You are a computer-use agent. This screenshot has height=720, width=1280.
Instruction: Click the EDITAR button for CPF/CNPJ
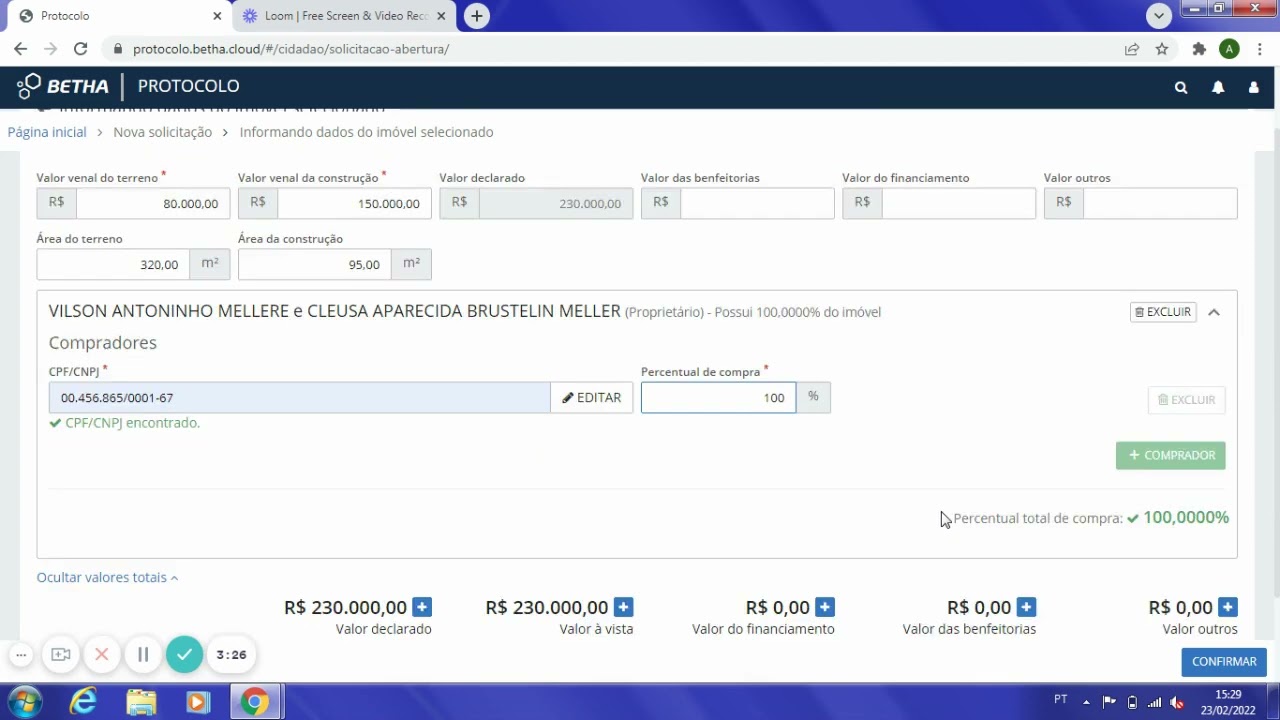592,398
